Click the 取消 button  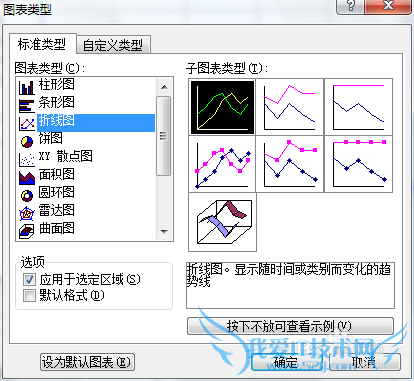pos(364,362)
